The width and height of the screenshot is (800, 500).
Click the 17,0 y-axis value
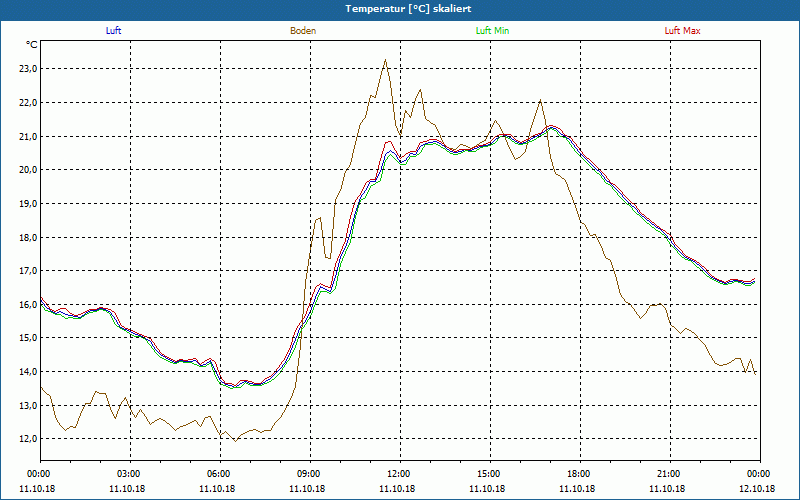point(27,271)
